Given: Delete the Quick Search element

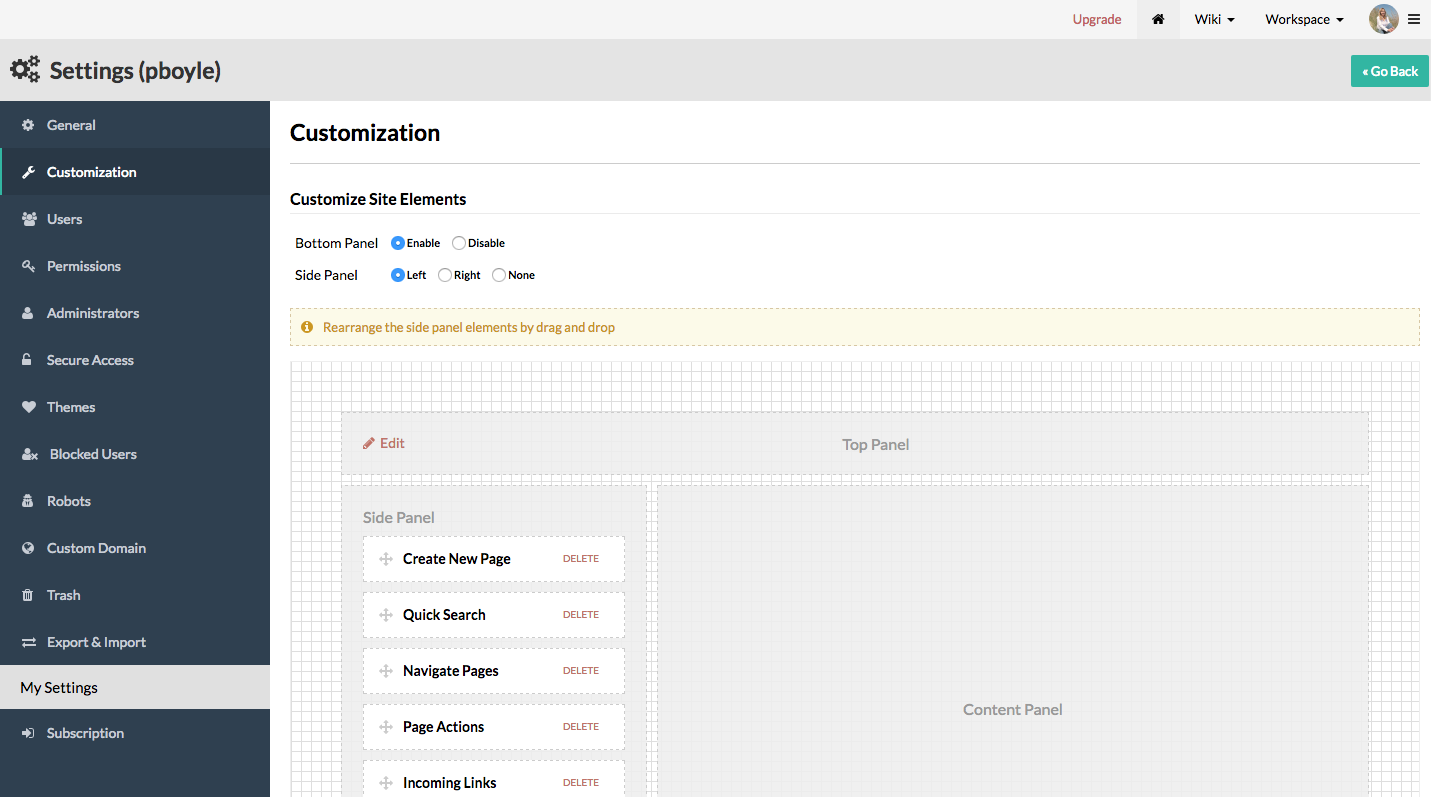Looking at the screenshot, I should (x=581, y=615).
